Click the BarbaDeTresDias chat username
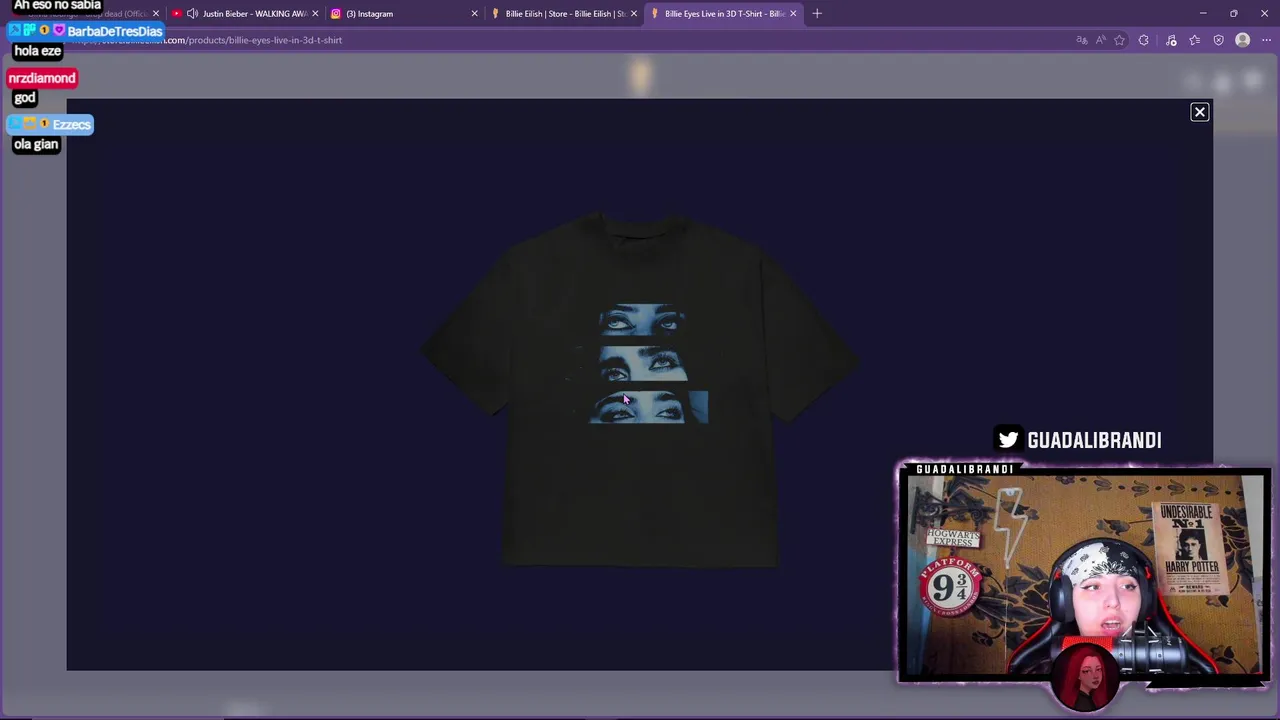Viewport: 1280px width, 720px height. pos(114,31)
